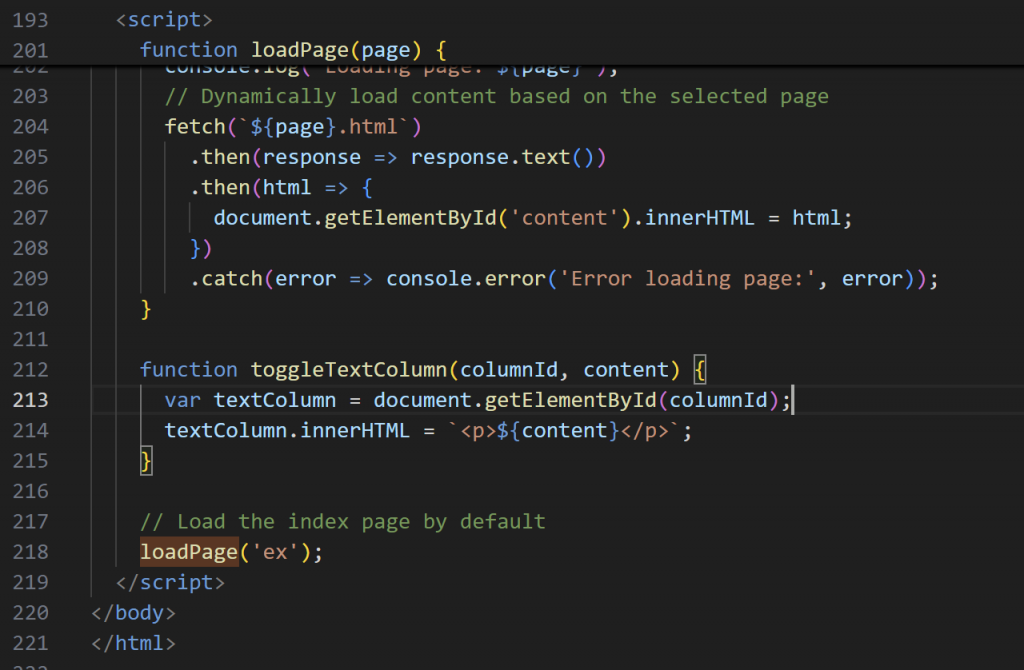
Task: Click '.then(html => {' on line 206
Action: click(281, 187)
